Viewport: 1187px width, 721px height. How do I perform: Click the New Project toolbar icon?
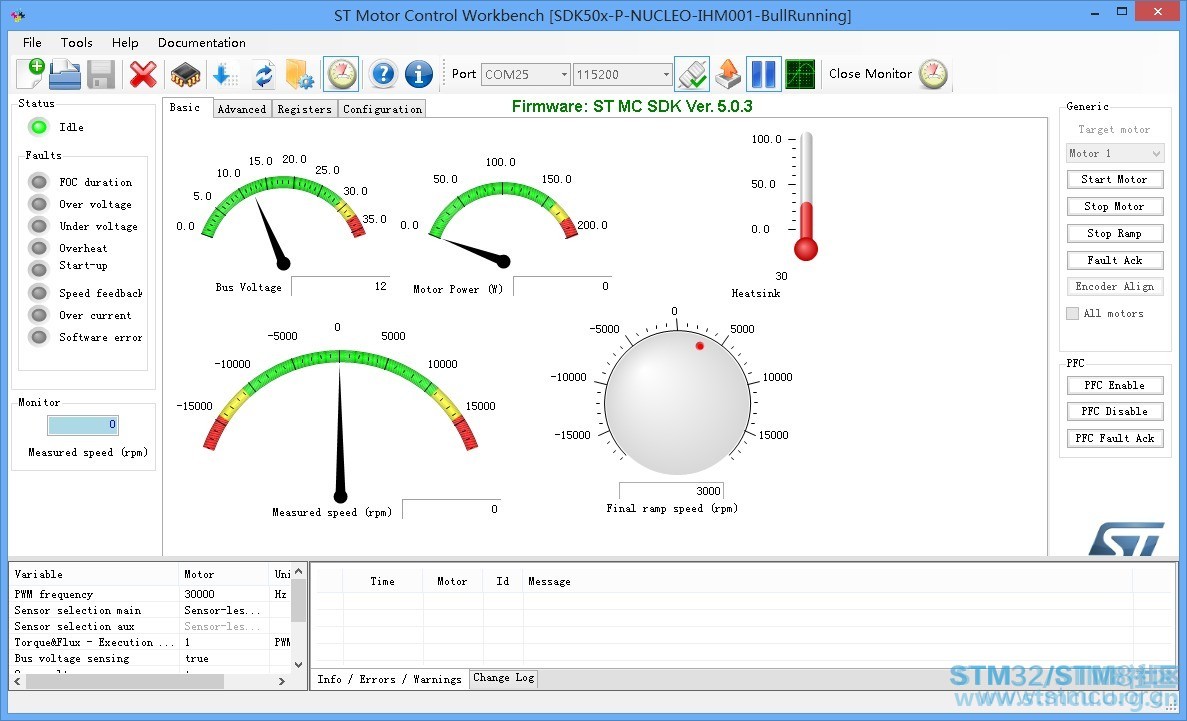click(30, 73)
